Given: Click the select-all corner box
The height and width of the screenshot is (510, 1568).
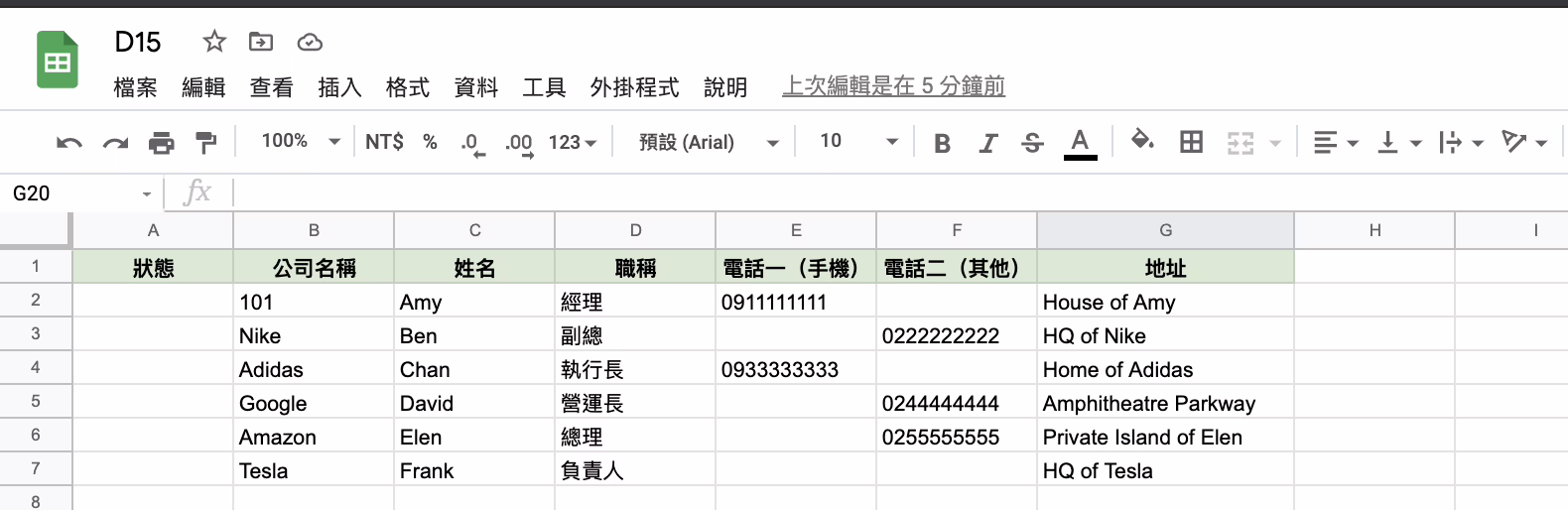Looking at the screenshot, I should (x=36, y=229).
